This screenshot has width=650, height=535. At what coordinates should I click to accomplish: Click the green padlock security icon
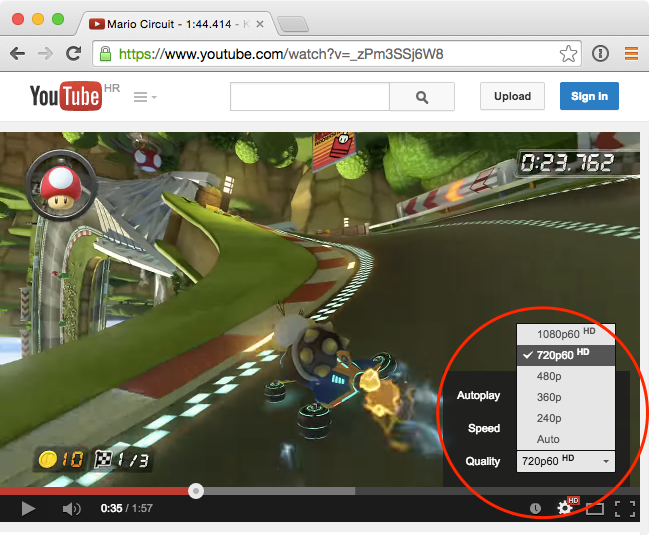(x=105, y=53)
